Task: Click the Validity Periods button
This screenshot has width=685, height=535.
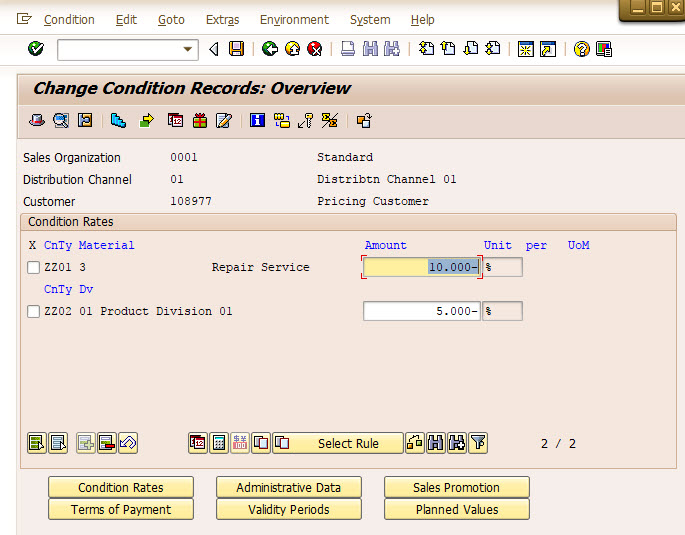Action: pos(289,509)
